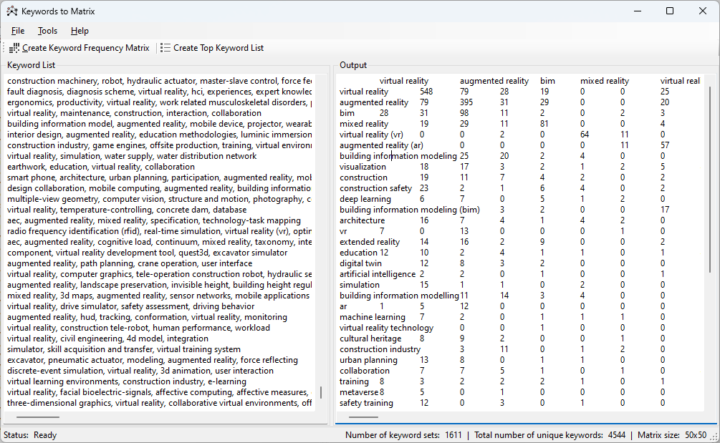Click the 'component, virtual reality development tool' line
Image resolution: width=720 pixels, height=443 pixels.
[x=147, y=252]
